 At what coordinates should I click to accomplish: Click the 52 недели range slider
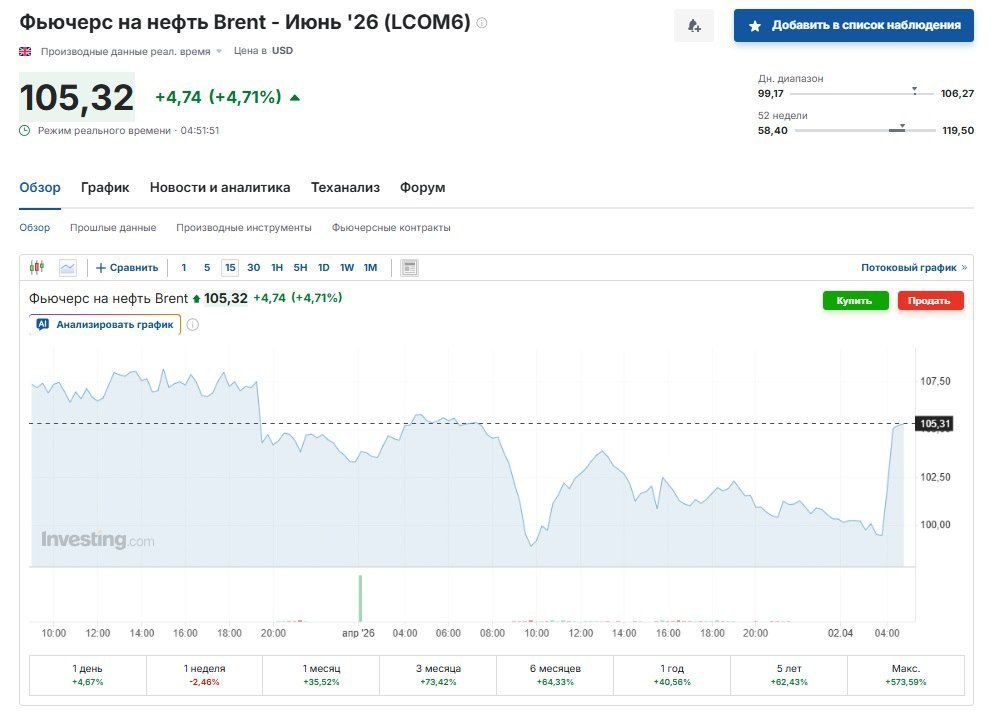(x=864, y=130)
